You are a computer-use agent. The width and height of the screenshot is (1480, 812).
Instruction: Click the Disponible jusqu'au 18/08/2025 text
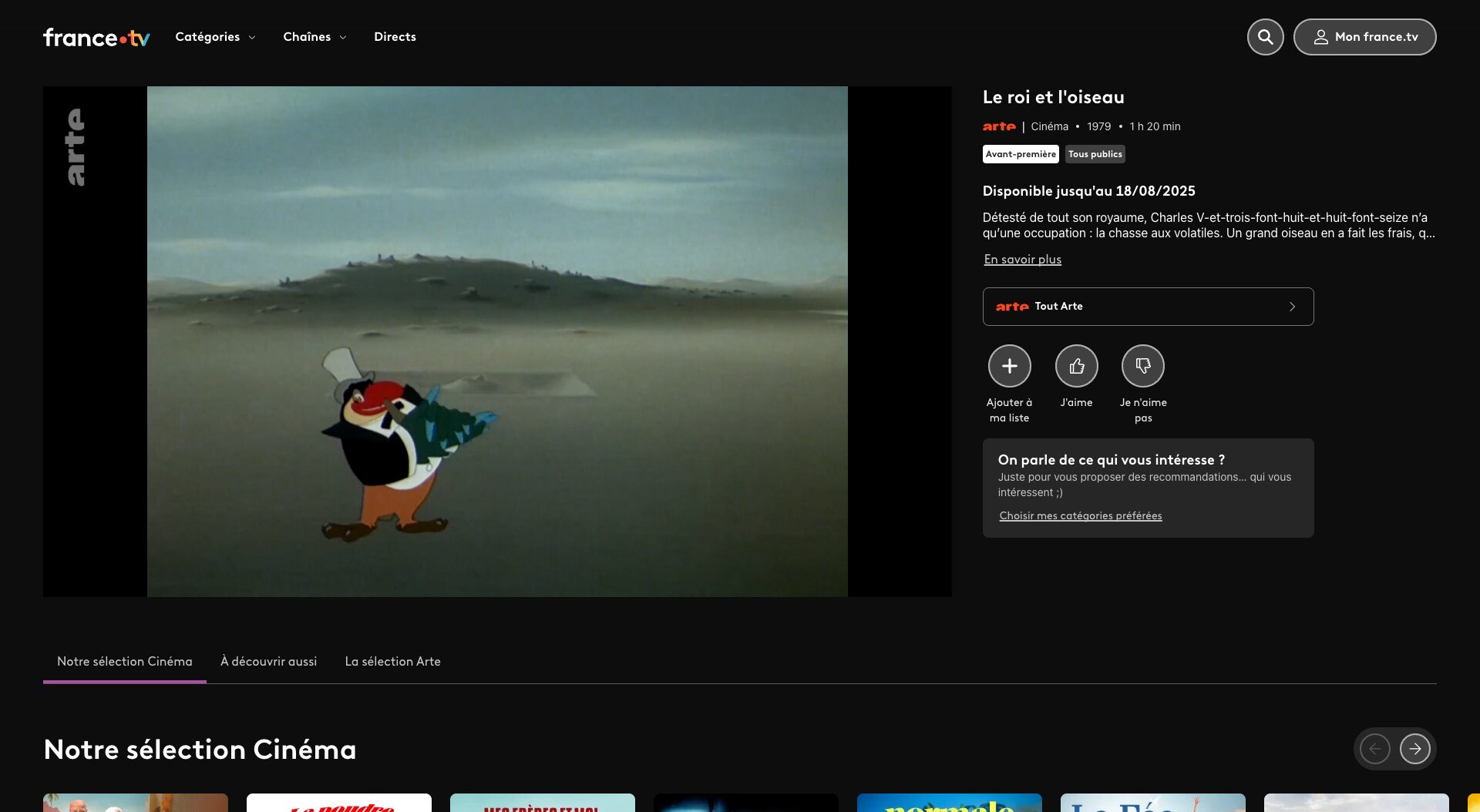(1088, 191)
